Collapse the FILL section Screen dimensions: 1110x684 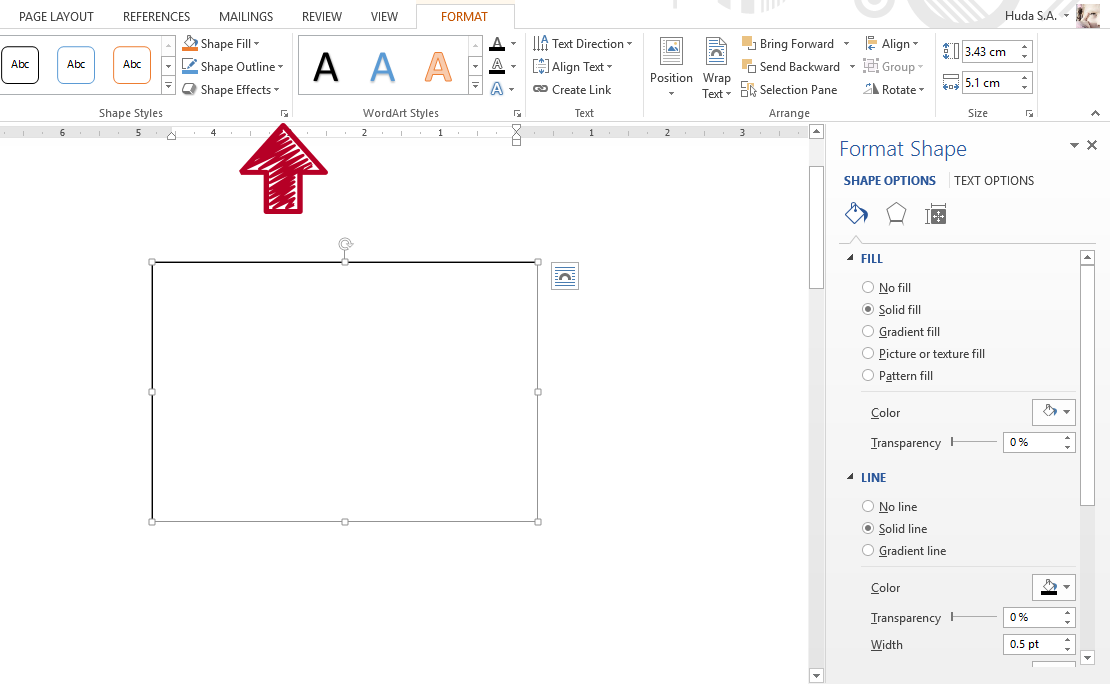(850, 259)
